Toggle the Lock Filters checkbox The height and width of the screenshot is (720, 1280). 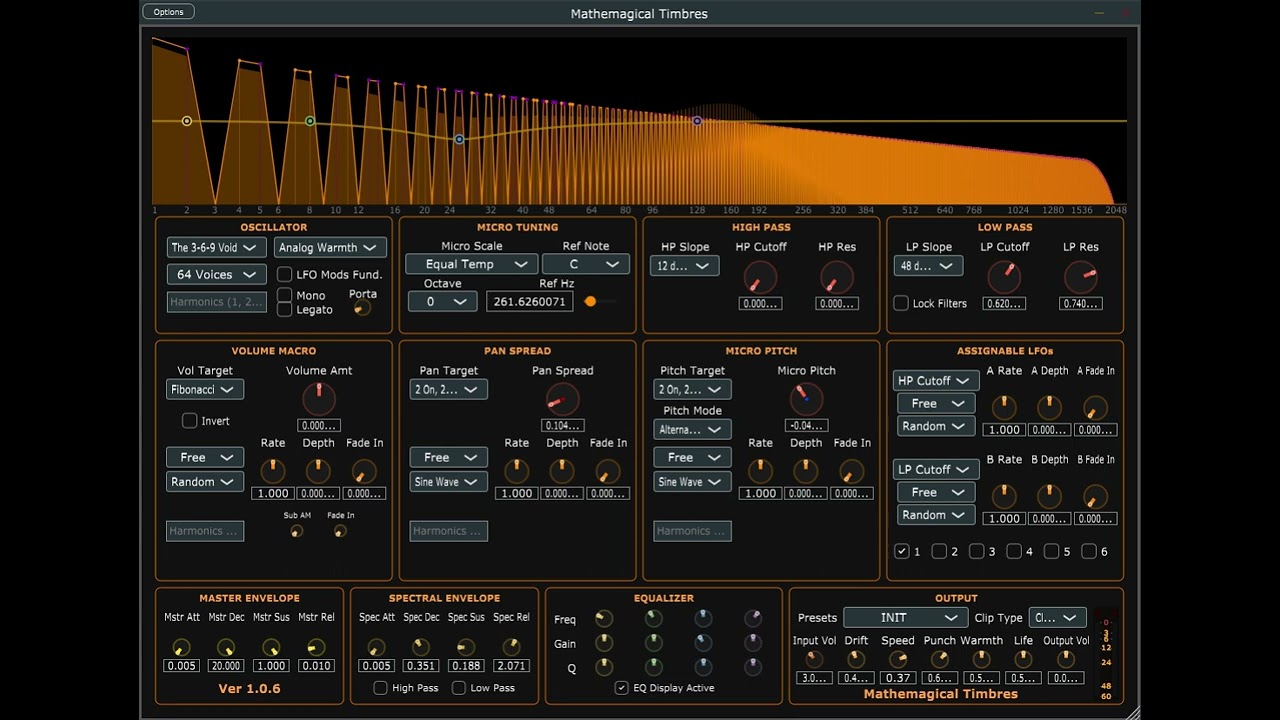pyautogui.click(x=901, y=303)
